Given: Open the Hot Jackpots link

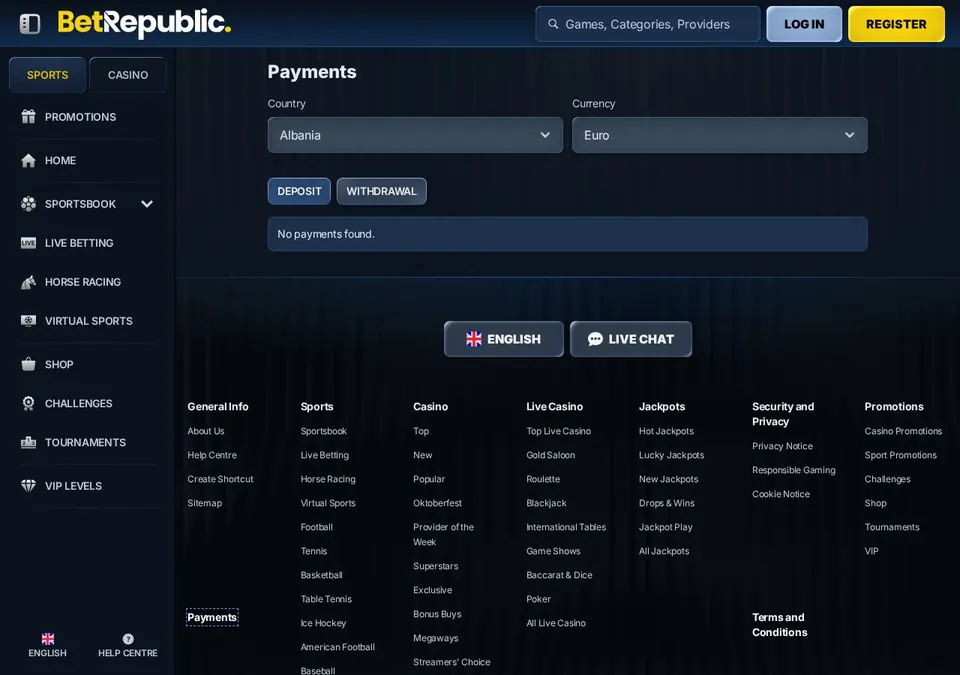Looking at the screenshot, I should 666,431.
